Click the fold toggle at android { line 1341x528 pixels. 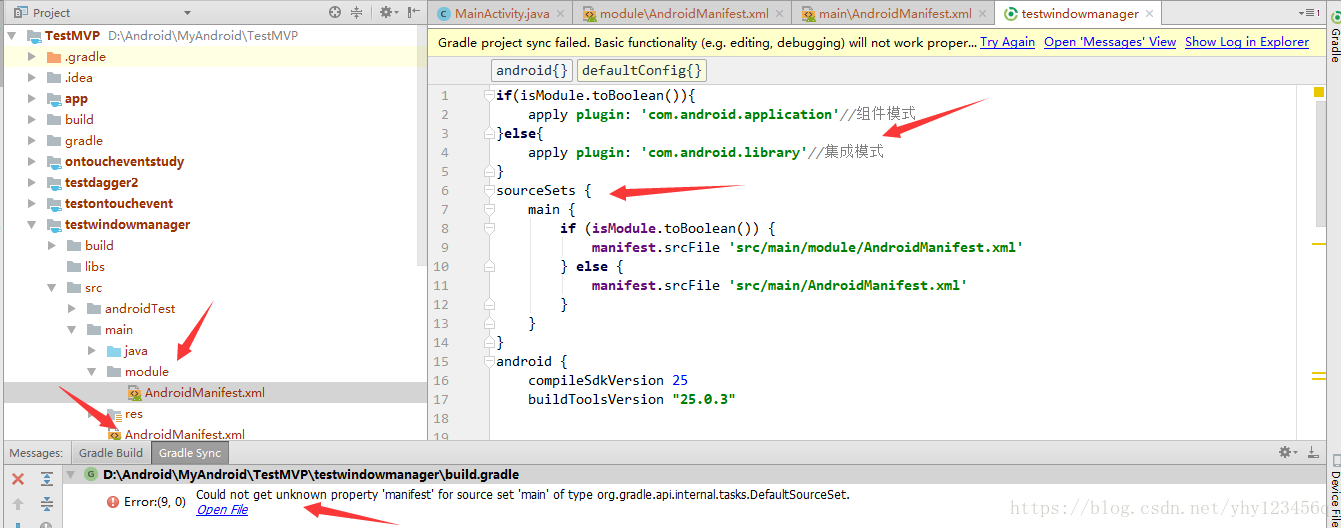pyautogui.click(x=490, y=361)
